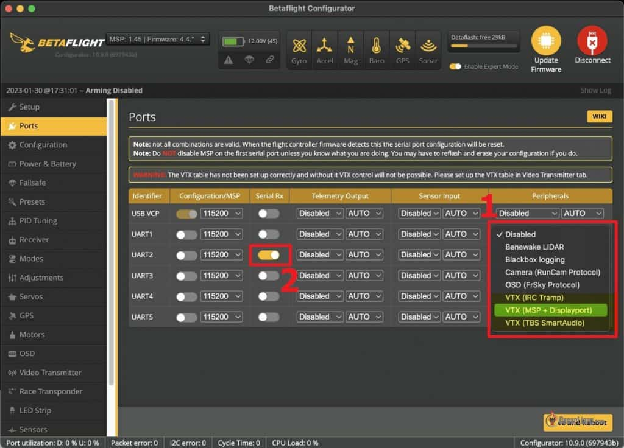Click the Baro thermometer icon

tap(376, 45)
